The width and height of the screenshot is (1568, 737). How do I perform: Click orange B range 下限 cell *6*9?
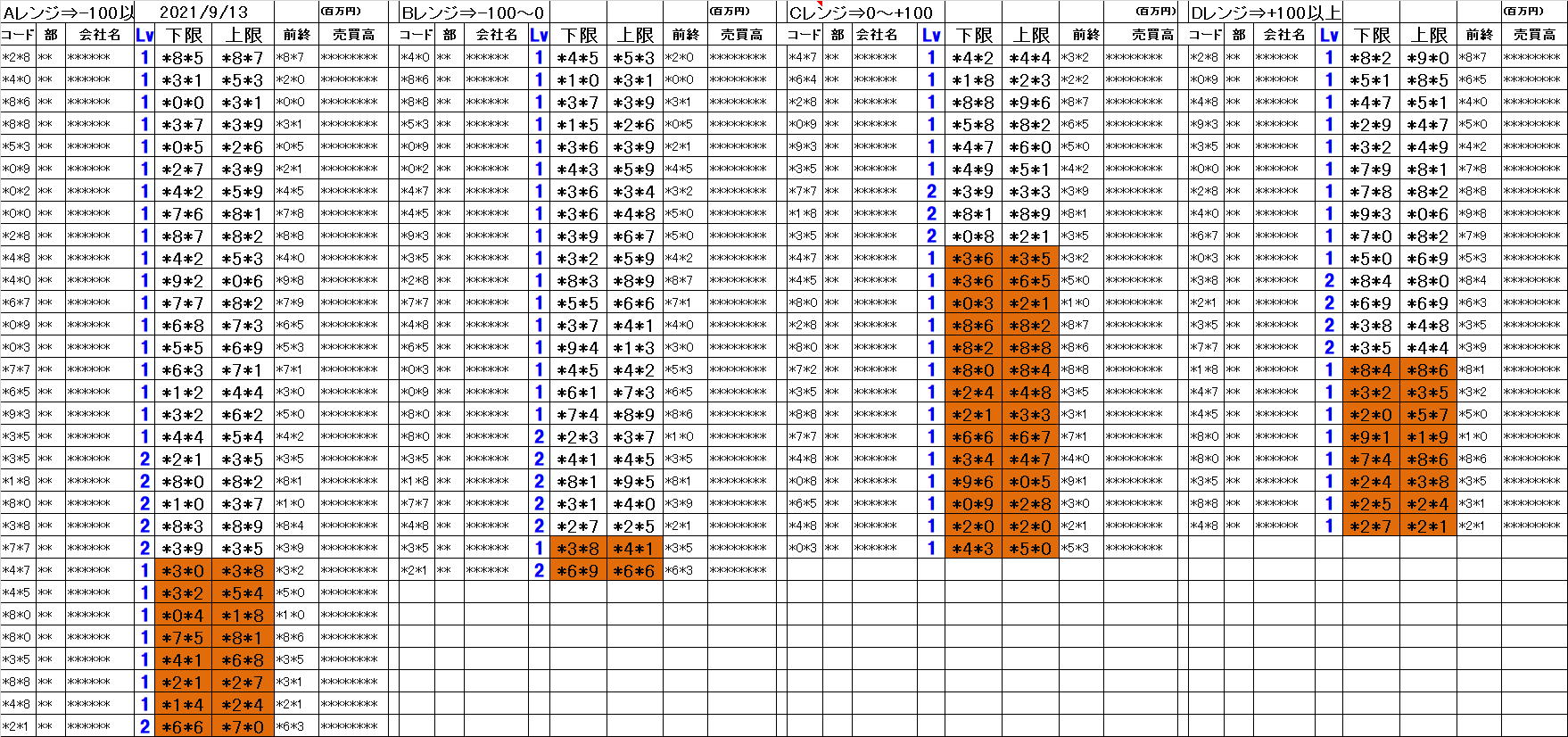(x=579, y=570)
